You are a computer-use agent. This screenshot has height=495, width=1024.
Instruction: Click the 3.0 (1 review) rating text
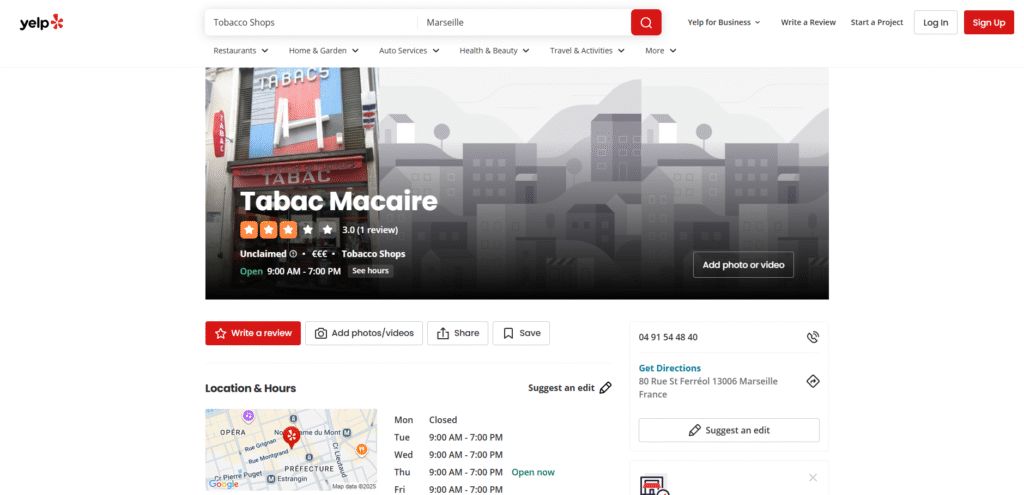[370, 230]
